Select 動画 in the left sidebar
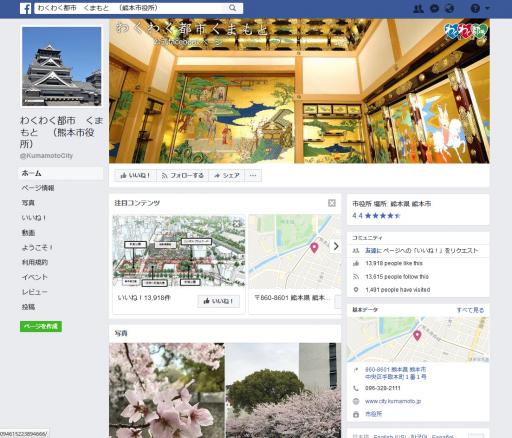 point(28,233)
